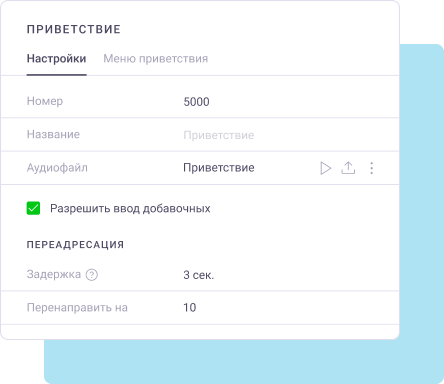Open the three-dot audio file menu
Image resolution: width=444 pixels, height=384 pixels.
(x=371, y=168)
